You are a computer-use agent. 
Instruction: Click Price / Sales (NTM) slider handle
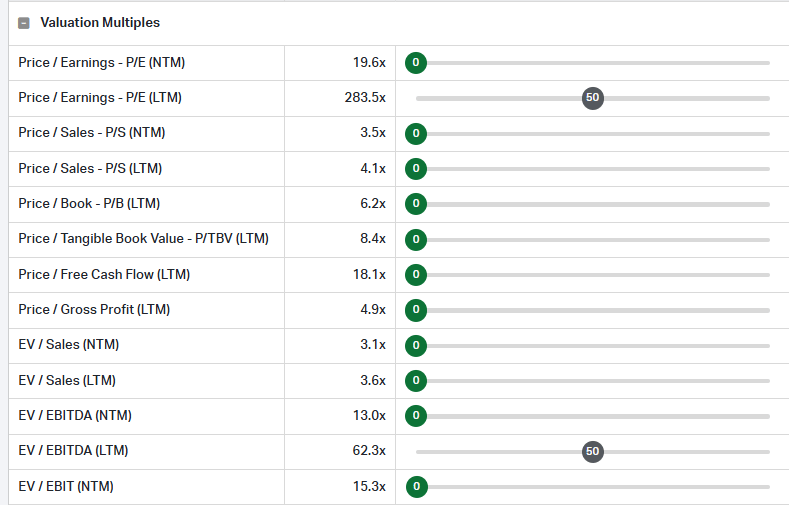[416, 133]
